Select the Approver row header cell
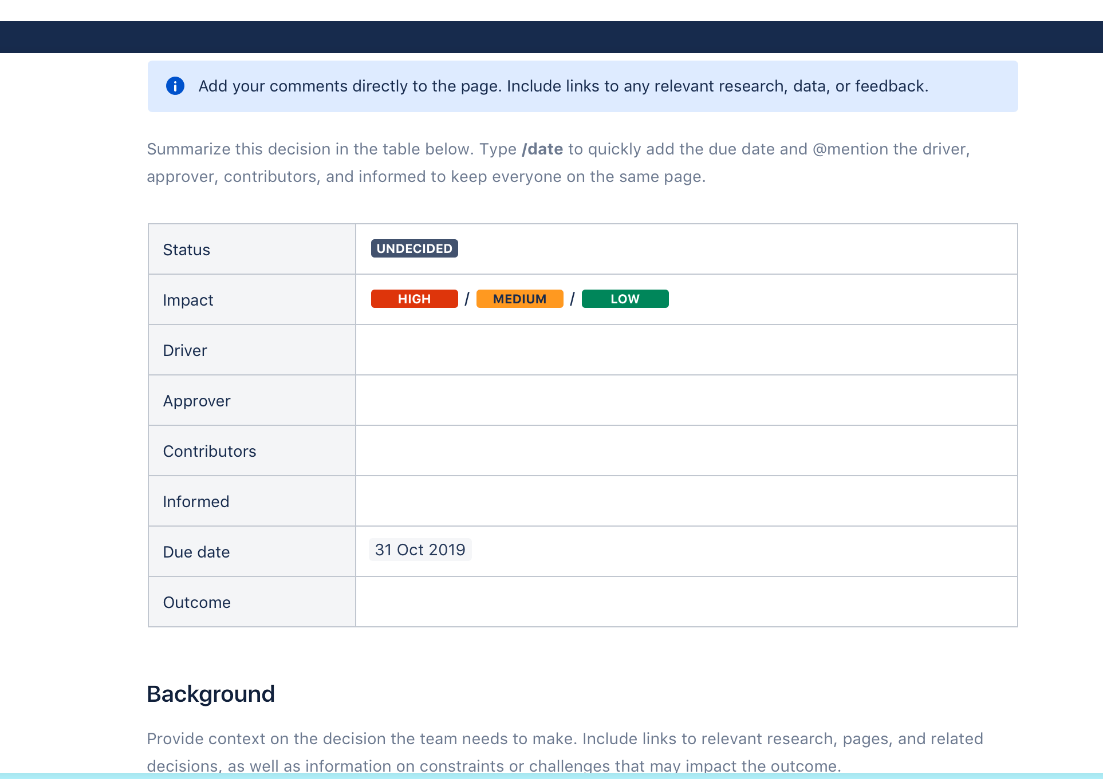Image resolution: width=1103 pixels, height=779 pixels. [x=252, y=400]
